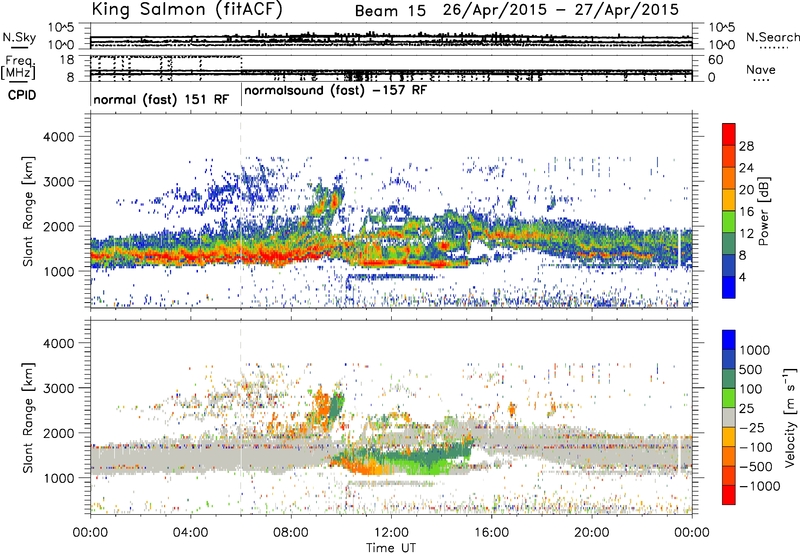Image resolution: width=800 pixels, height=554 pixels.
Task: Click the '08:00' time tick label
Action: click(291, 533)
